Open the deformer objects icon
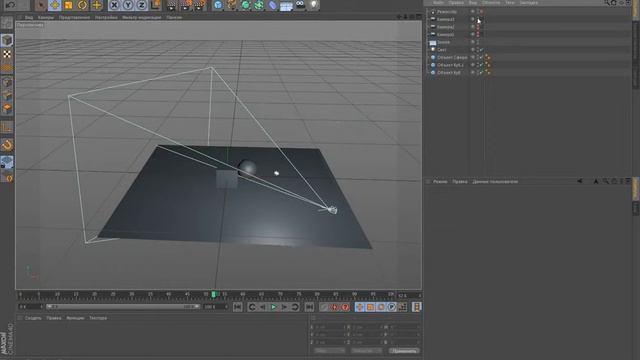 272,5
